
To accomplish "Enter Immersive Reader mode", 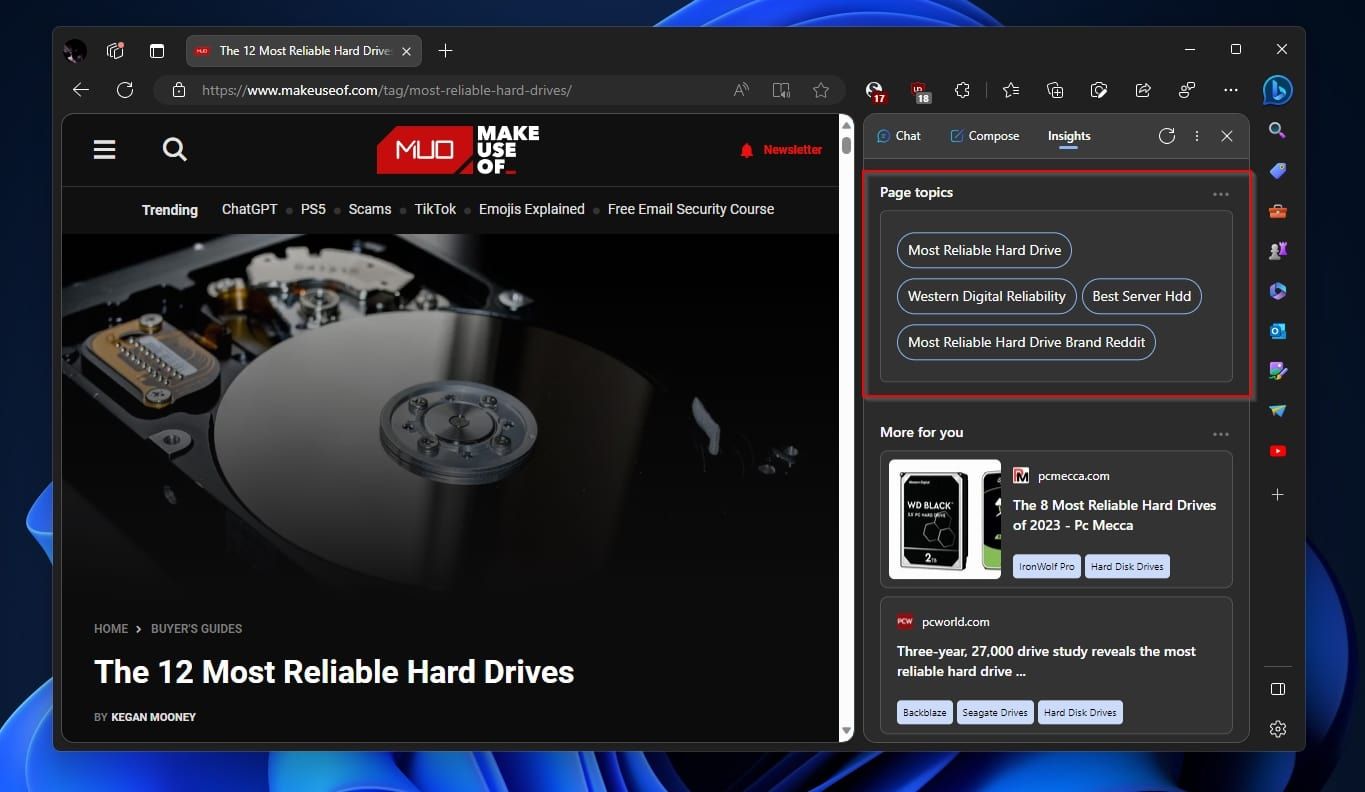I will (781, 90).
